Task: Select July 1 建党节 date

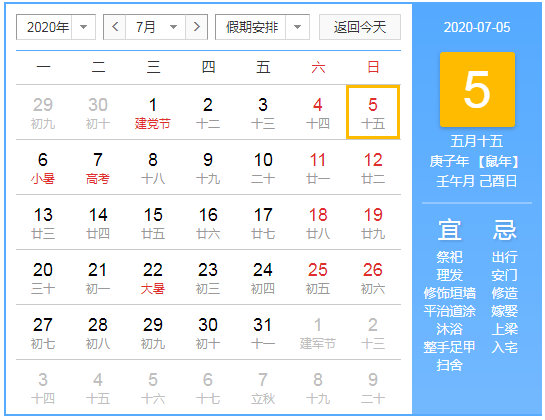Action: coord(153,113)
